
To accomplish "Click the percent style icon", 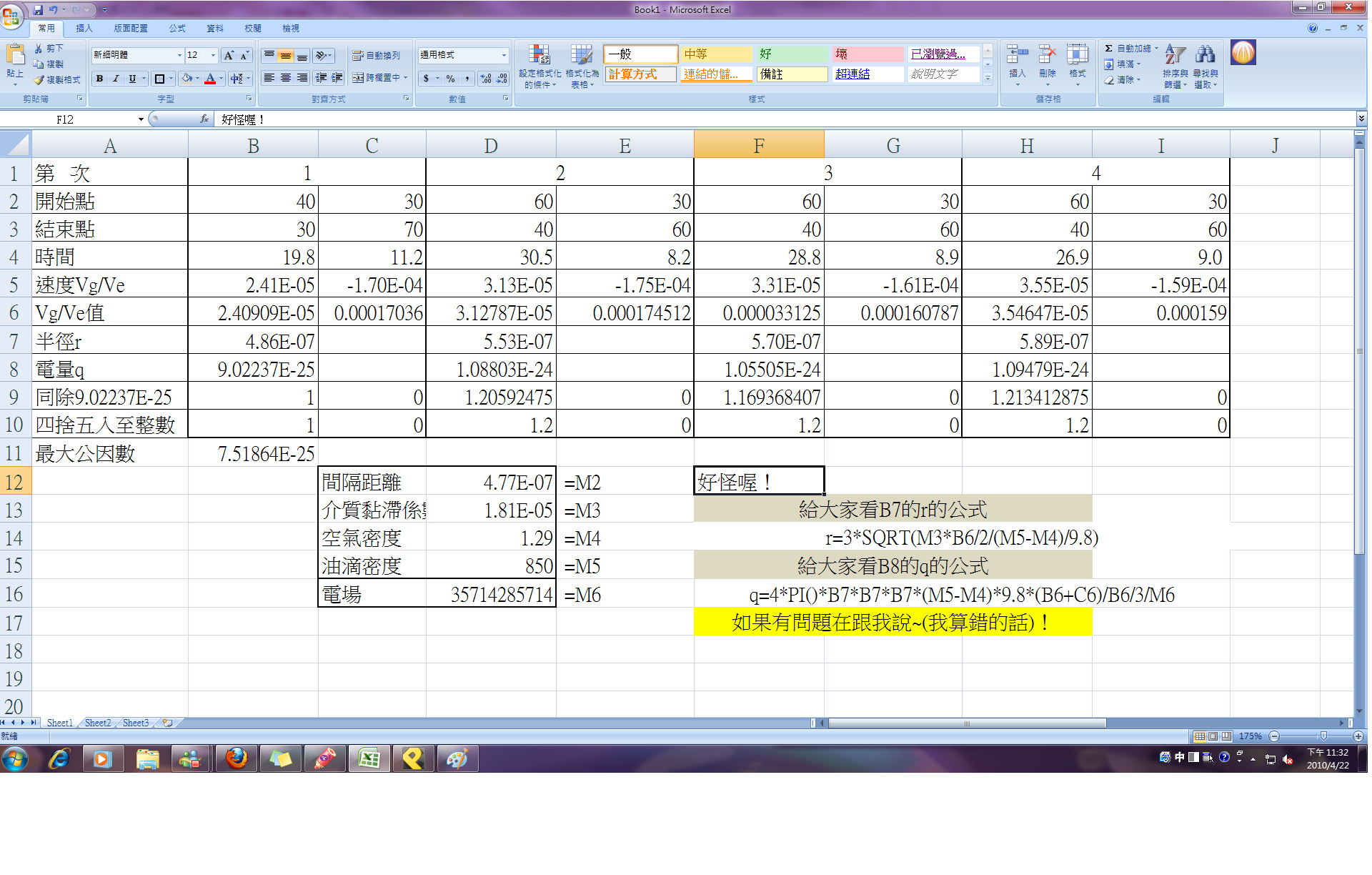I will tap(450, 78).
